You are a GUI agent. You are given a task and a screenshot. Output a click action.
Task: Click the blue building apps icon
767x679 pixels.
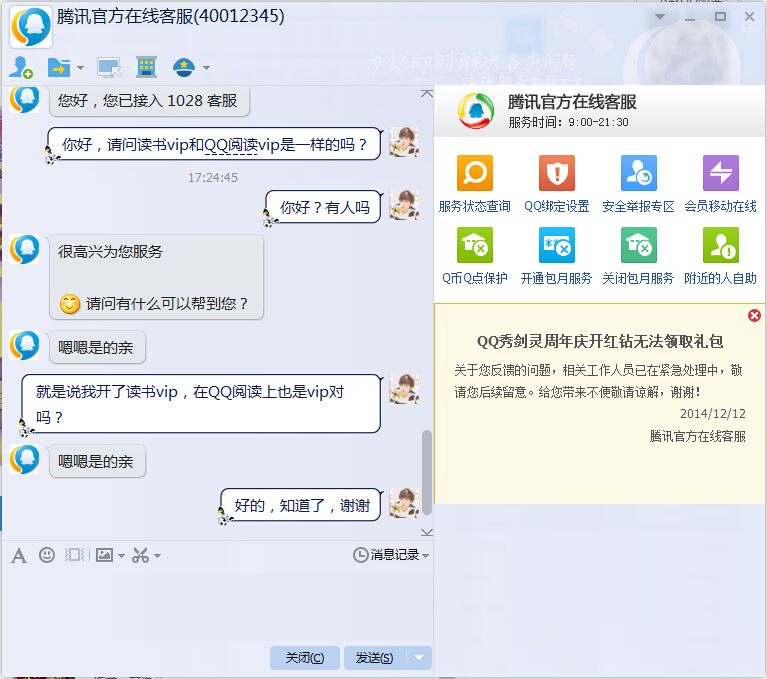pos(146,68)
